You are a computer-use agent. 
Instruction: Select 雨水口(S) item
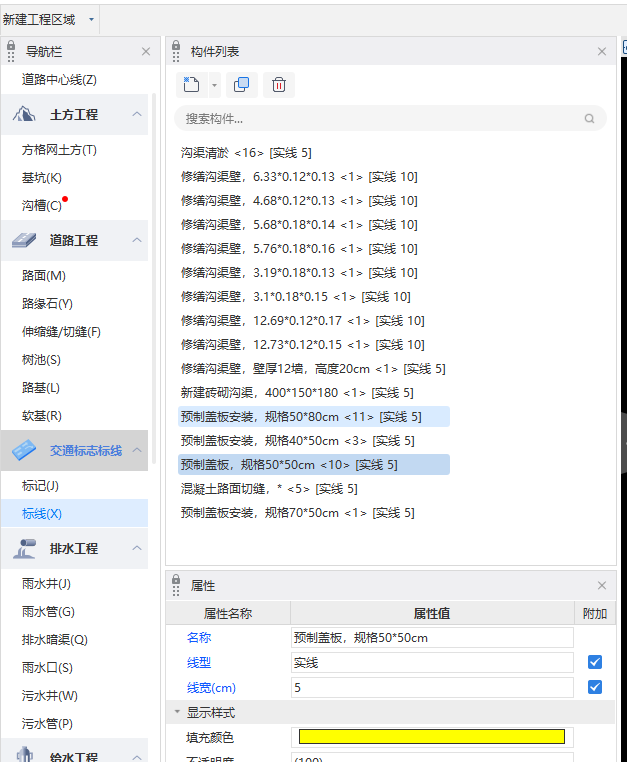[x=47, y=668]
